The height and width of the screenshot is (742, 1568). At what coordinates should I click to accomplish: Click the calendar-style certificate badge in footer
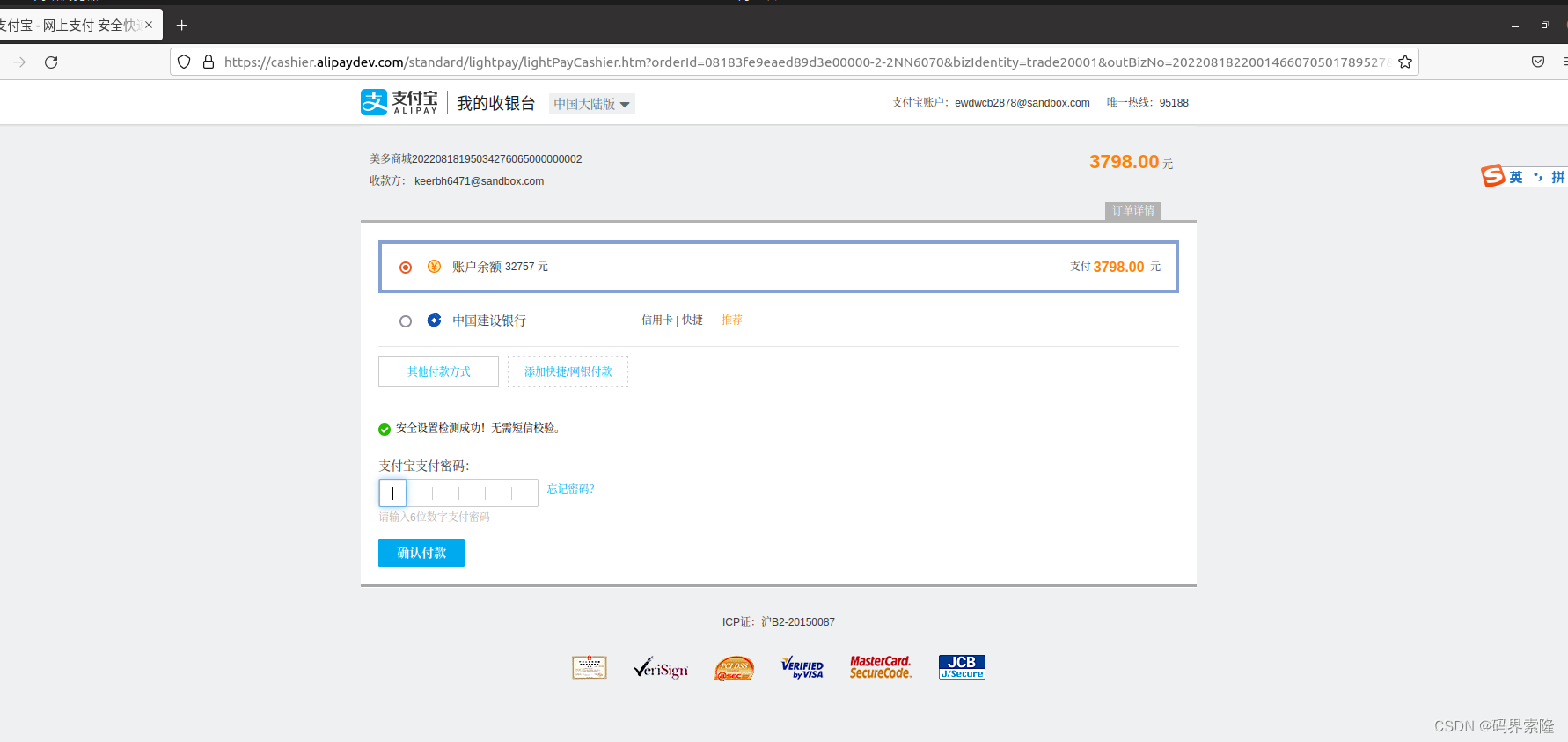pyautogui.click(x=590, y=667)
